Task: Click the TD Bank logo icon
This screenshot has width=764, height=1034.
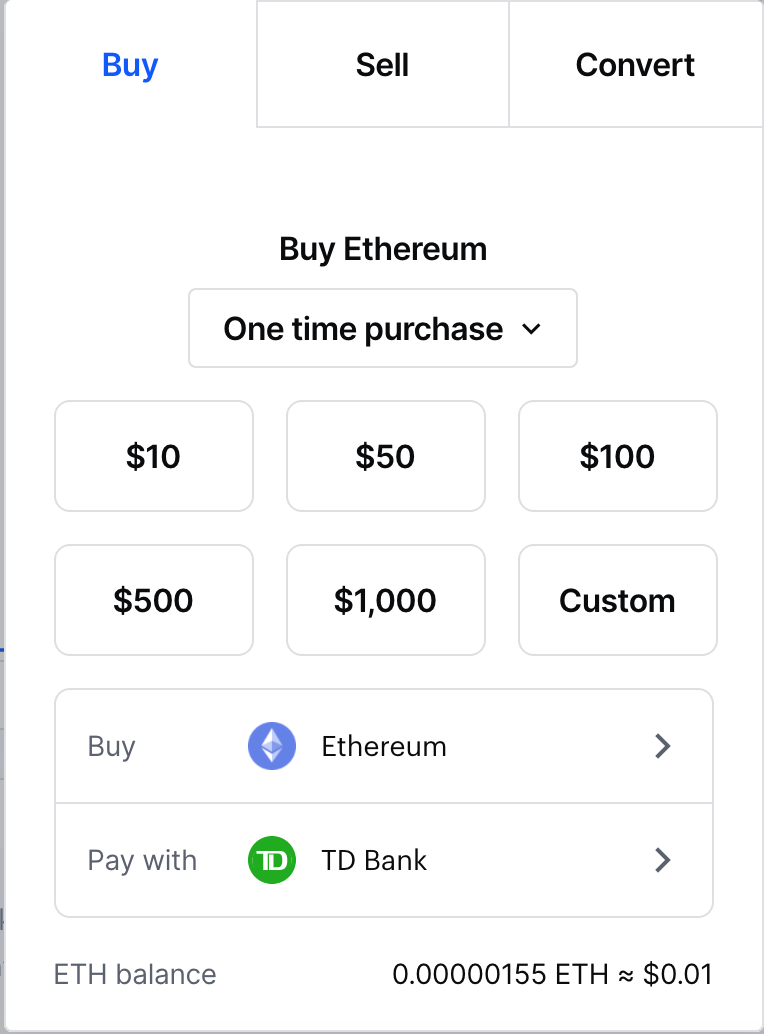Action: 271,860
